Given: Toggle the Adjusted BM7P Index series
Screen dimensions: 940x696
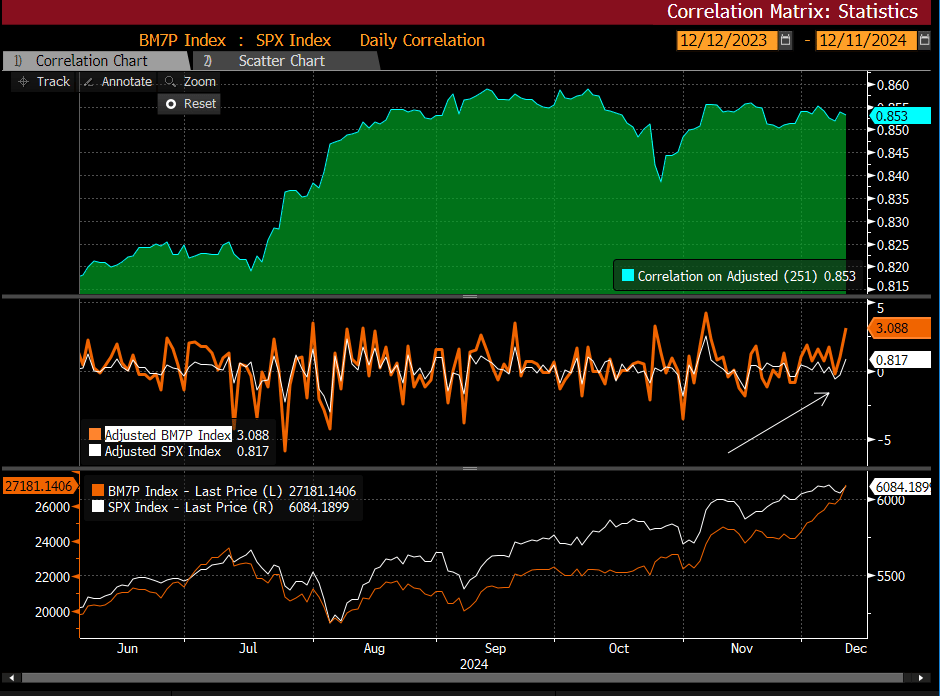Looking at the screenshot, I should pyautogui.click(x=96, y=435).
